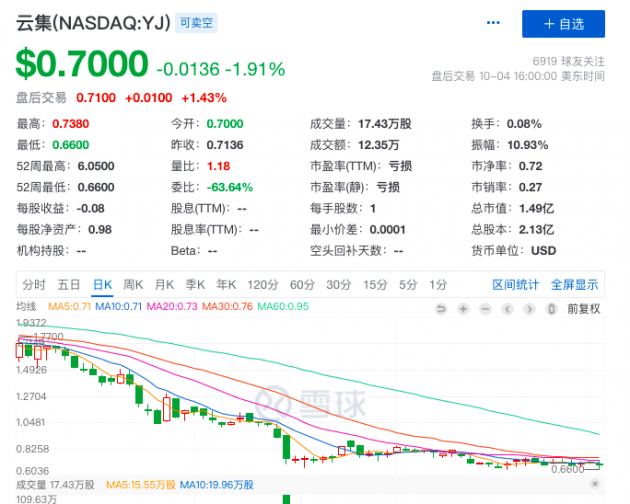Click the chart zoom in plus icon
630x504 pixels.
coord(463,309)
